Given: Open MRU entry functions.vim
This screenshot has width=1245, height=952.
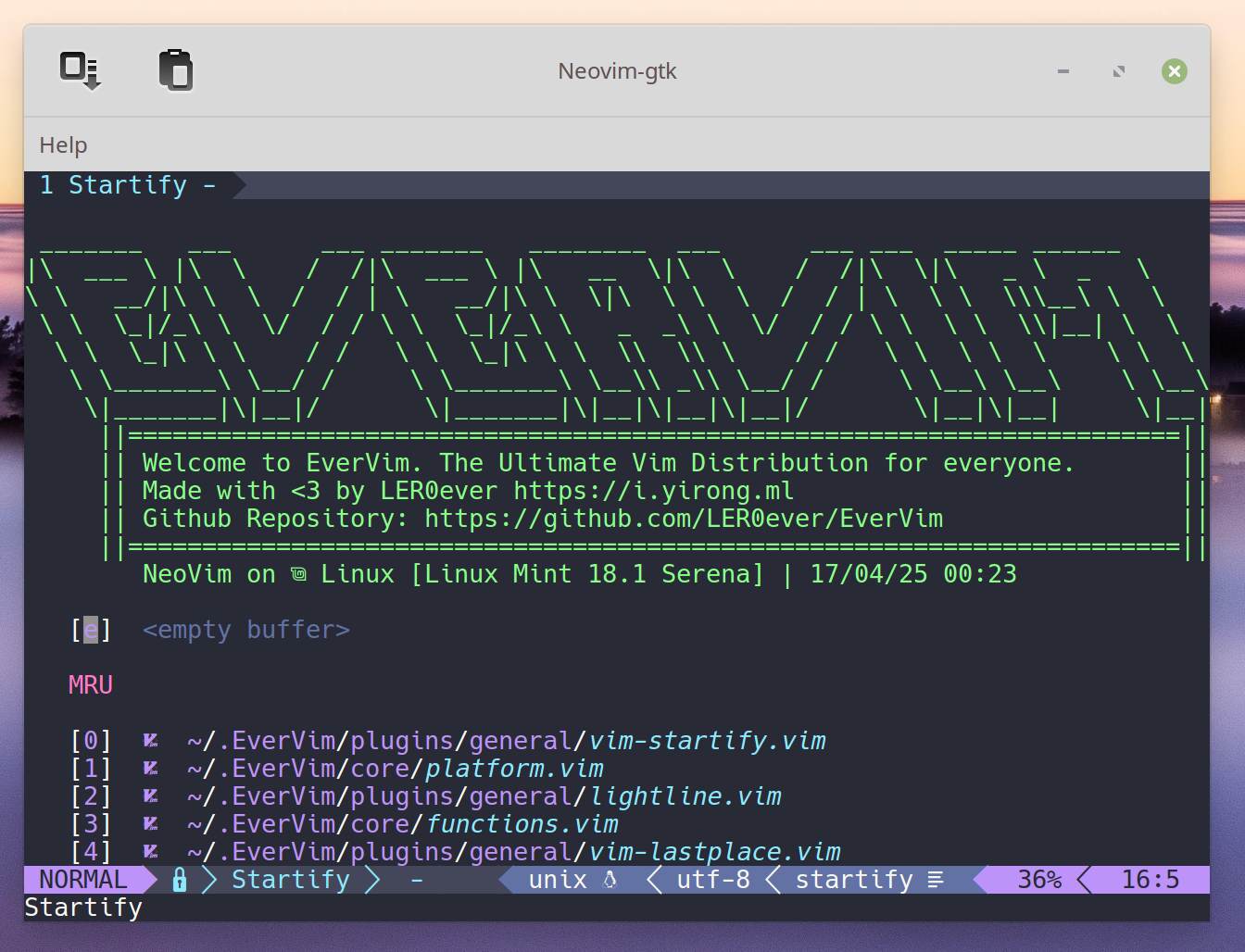Looking at the screenshot, I should 403,824.
